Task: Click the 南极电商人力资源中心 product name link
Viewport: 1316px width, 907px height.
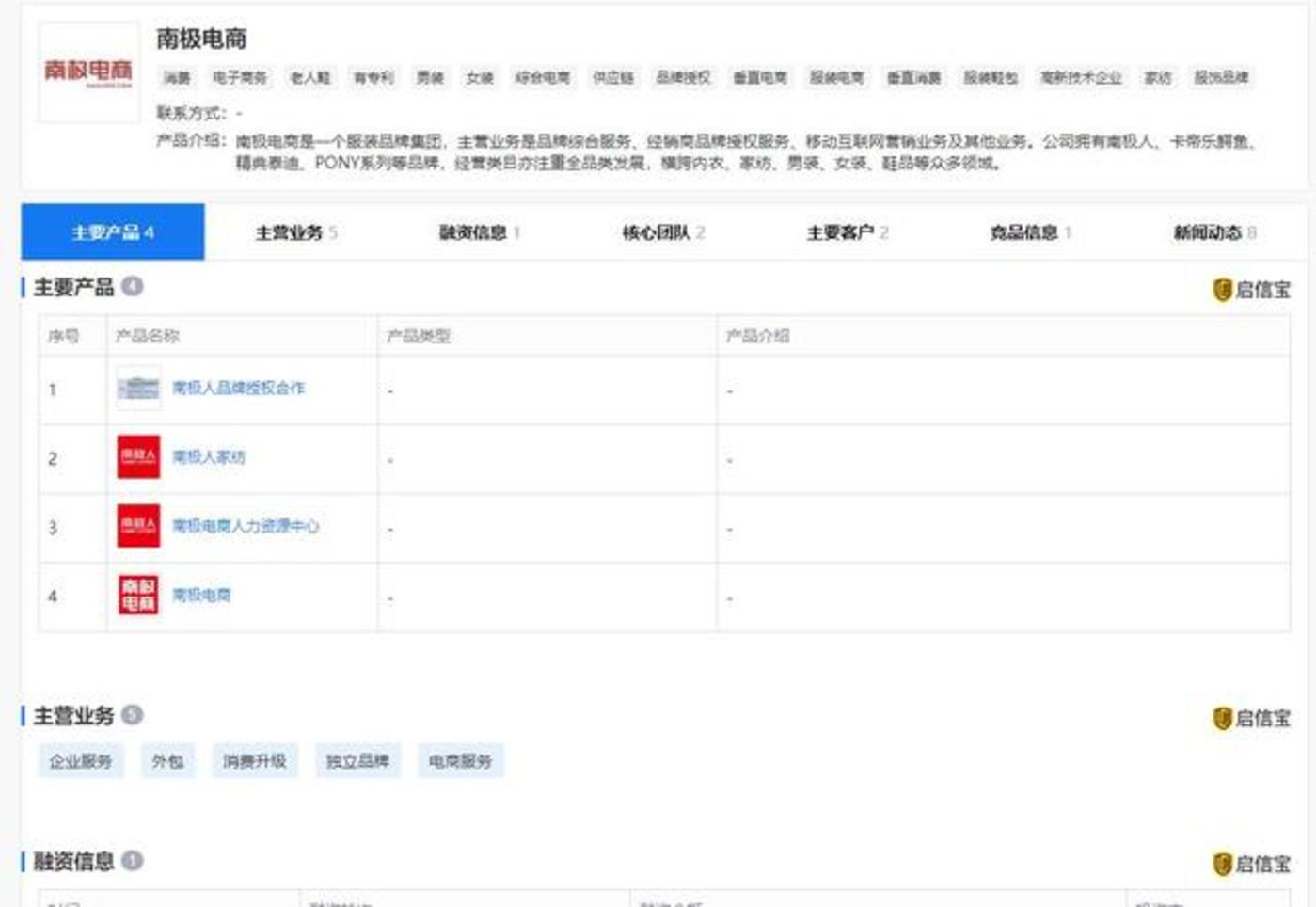Action: 246,526
